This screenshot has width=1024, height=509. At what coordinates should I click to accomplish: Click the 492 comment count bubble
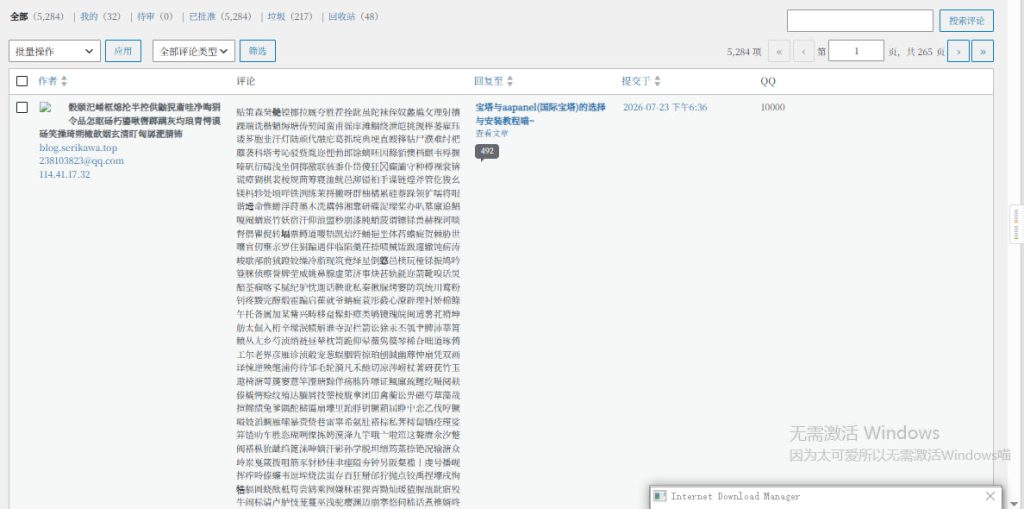(487, 152)
